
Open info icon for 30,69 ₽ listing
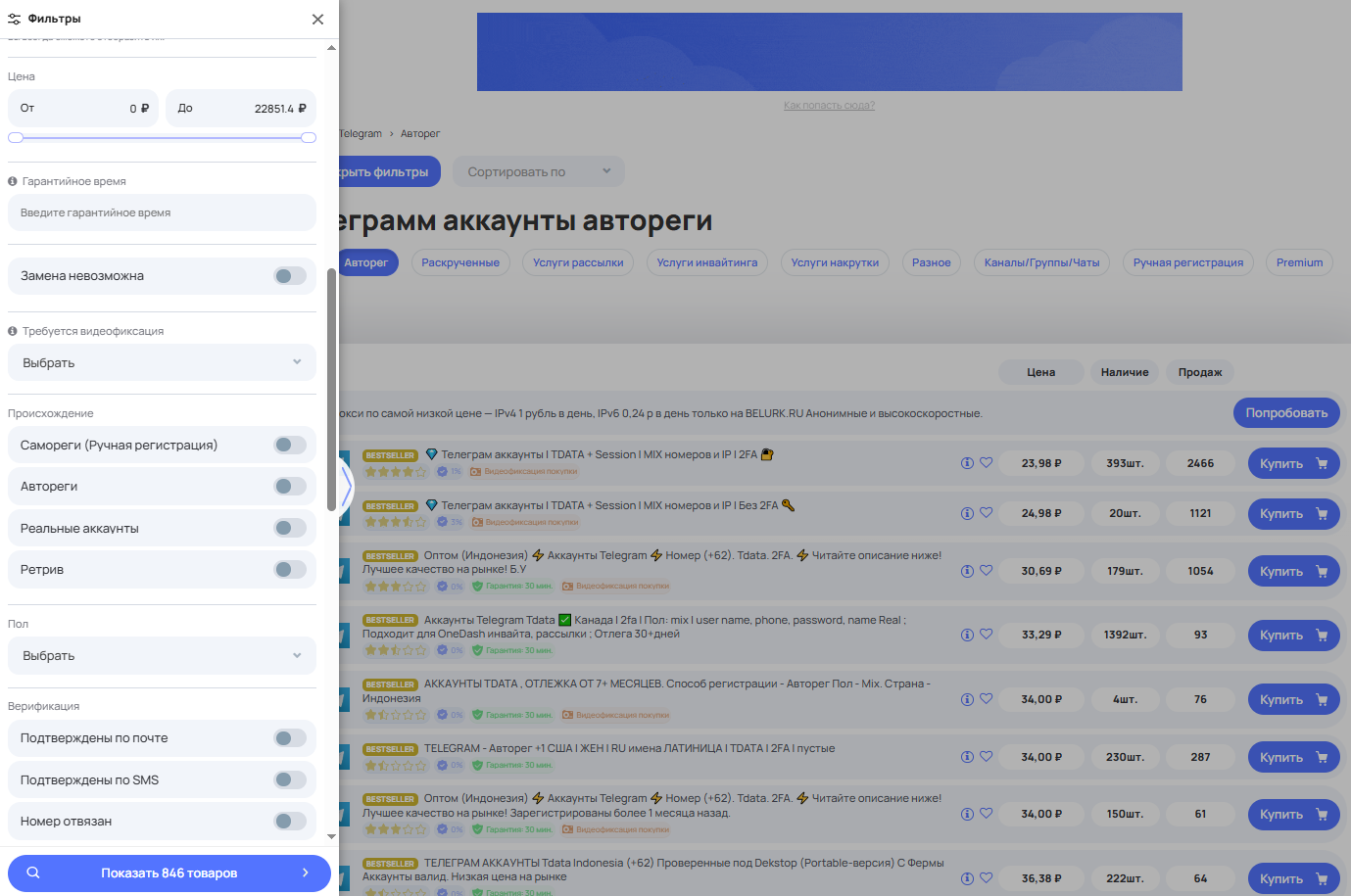[x=967, y=571]
